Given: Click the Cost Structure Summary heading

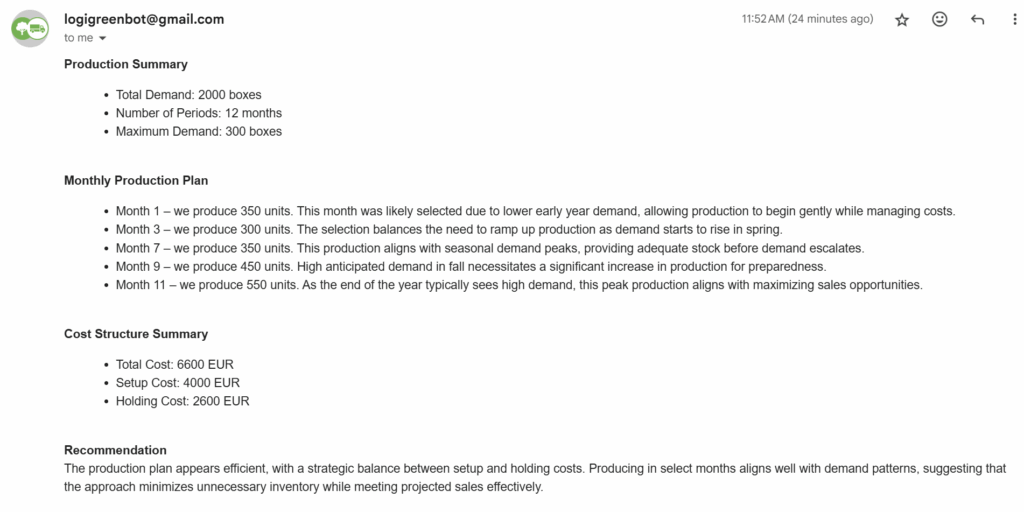Looking at the screenshot, I should coord(136,334).
